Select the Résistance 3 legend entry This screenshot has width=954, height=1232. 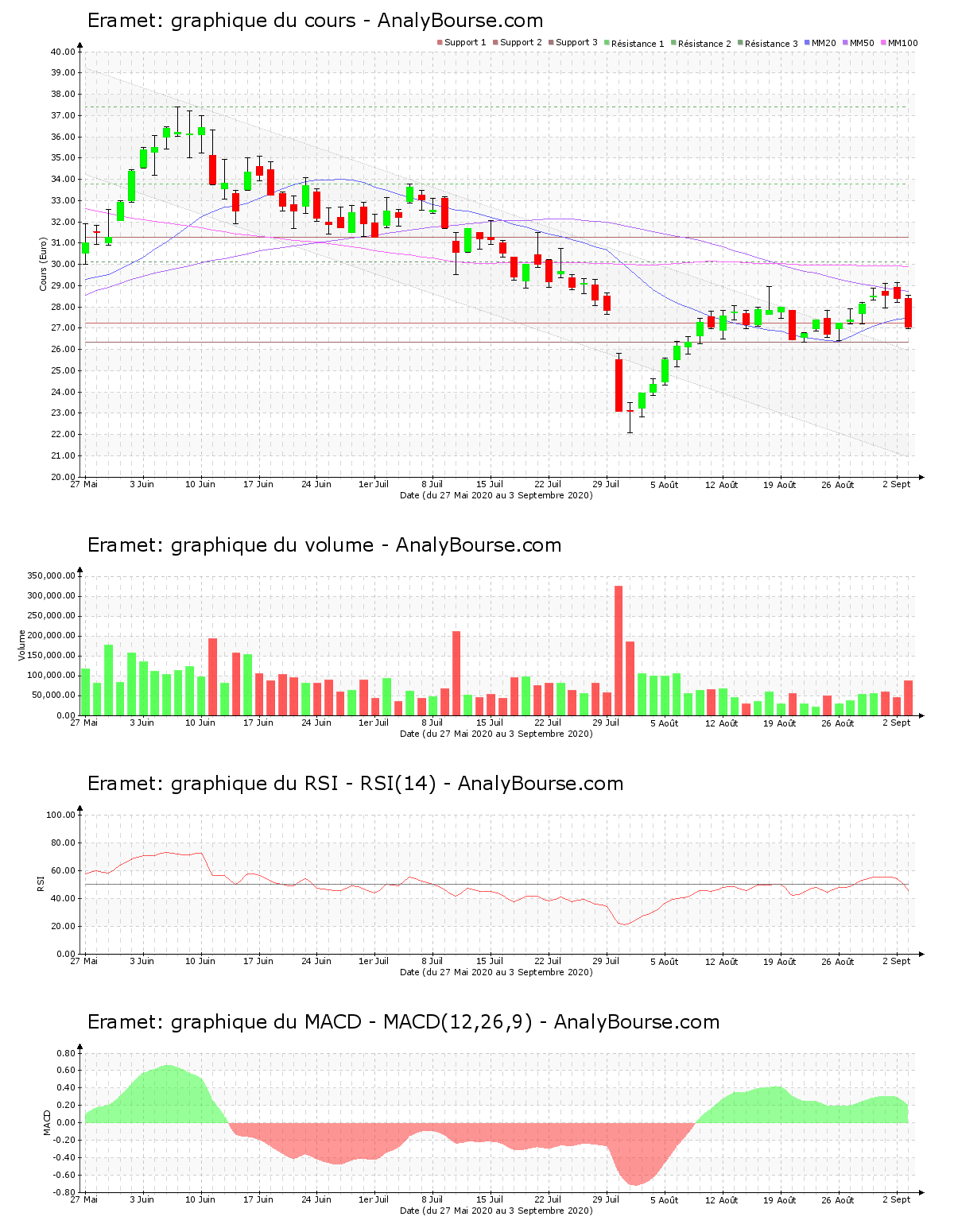[x=768, y=43]
